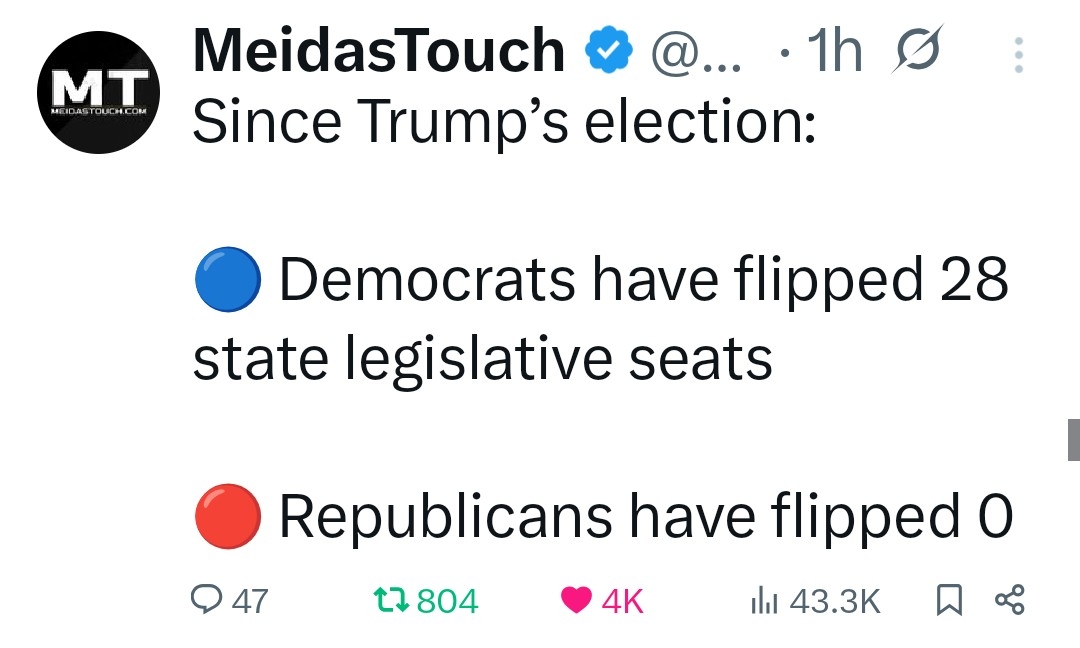
Task: Click the gray scrollbar thumb on right edge
Action: [1073, 440]
